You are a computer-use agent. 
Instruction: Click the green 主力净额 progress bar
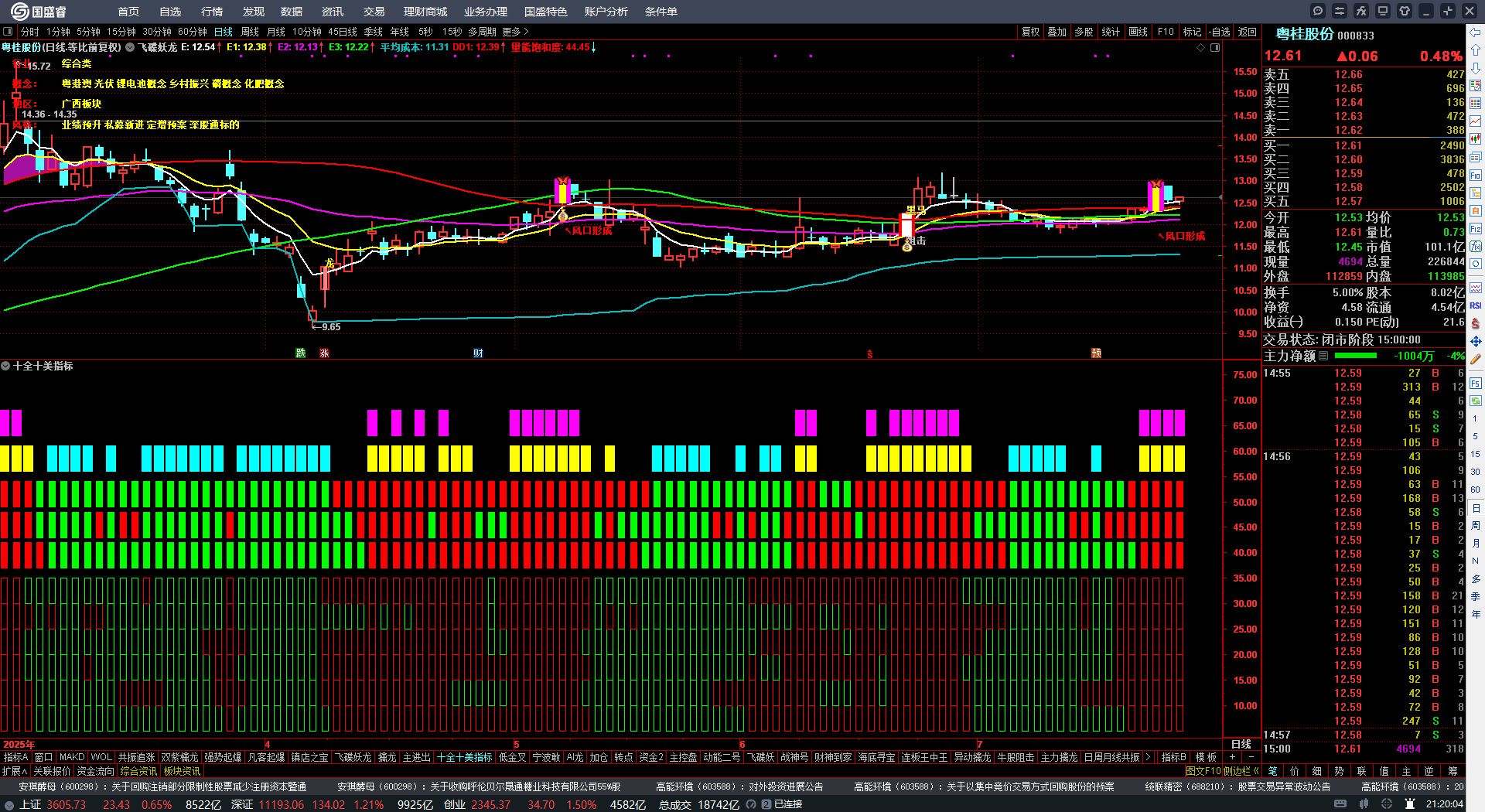(x=1356, y=356)
